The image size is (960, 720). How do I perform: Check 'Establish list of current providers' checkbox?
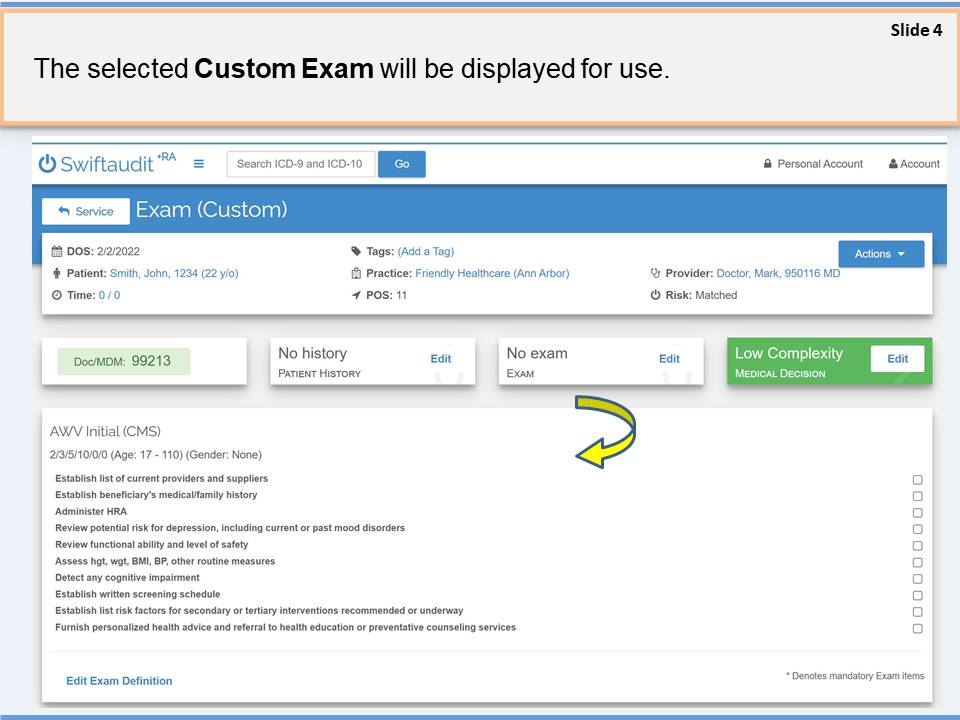point(917,480)
